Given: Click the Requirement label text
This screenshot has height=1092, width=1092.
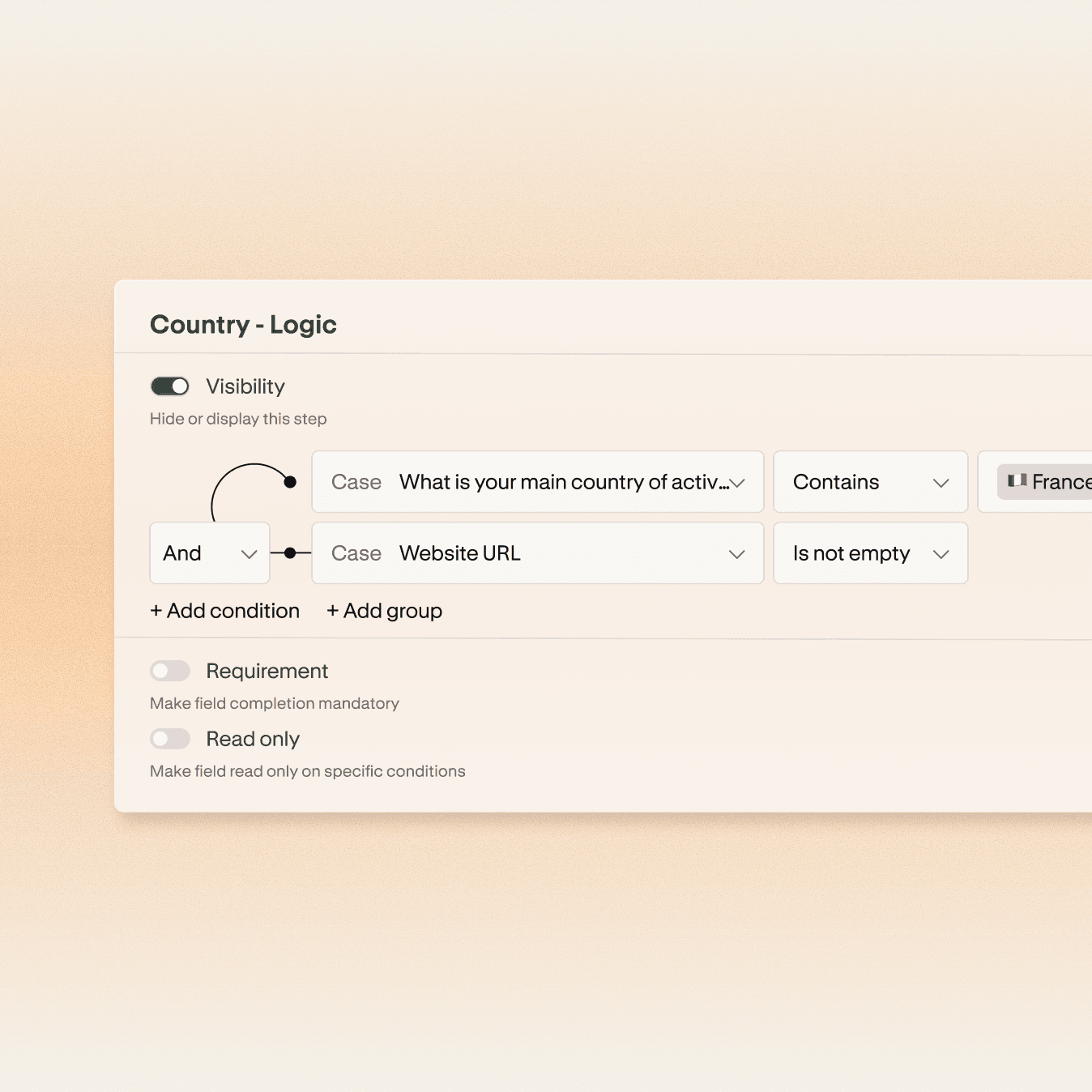Looking at the screenshot, I should 267,671.
